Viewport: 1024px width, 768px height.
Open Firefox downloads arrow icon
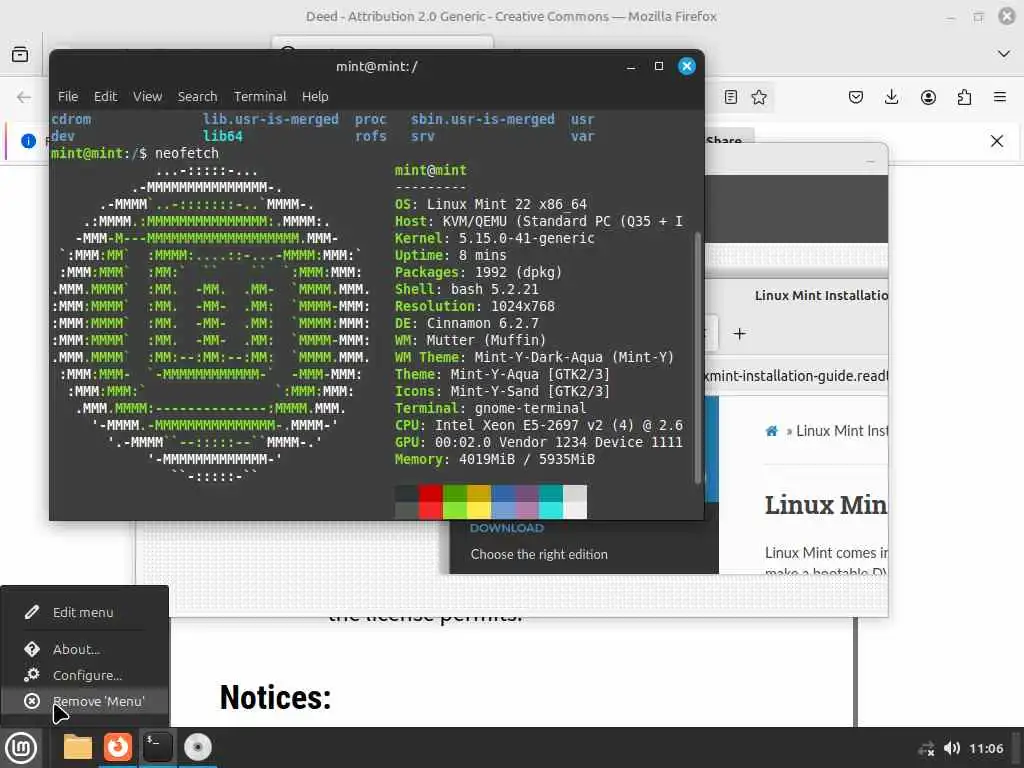click(891, 97)
